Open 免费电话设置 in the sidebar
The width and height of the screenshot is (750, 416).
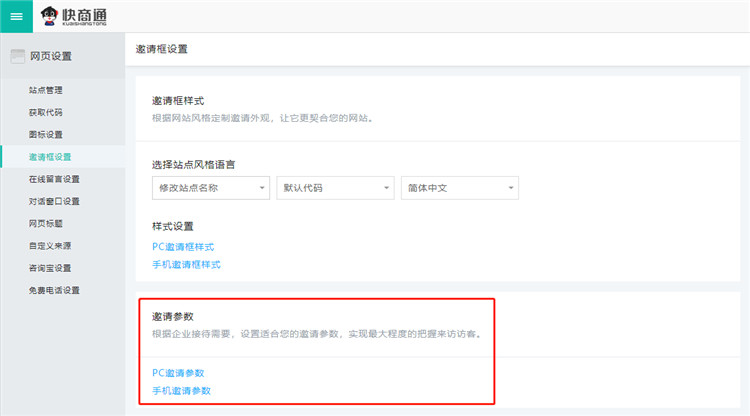tap(54, 290)
